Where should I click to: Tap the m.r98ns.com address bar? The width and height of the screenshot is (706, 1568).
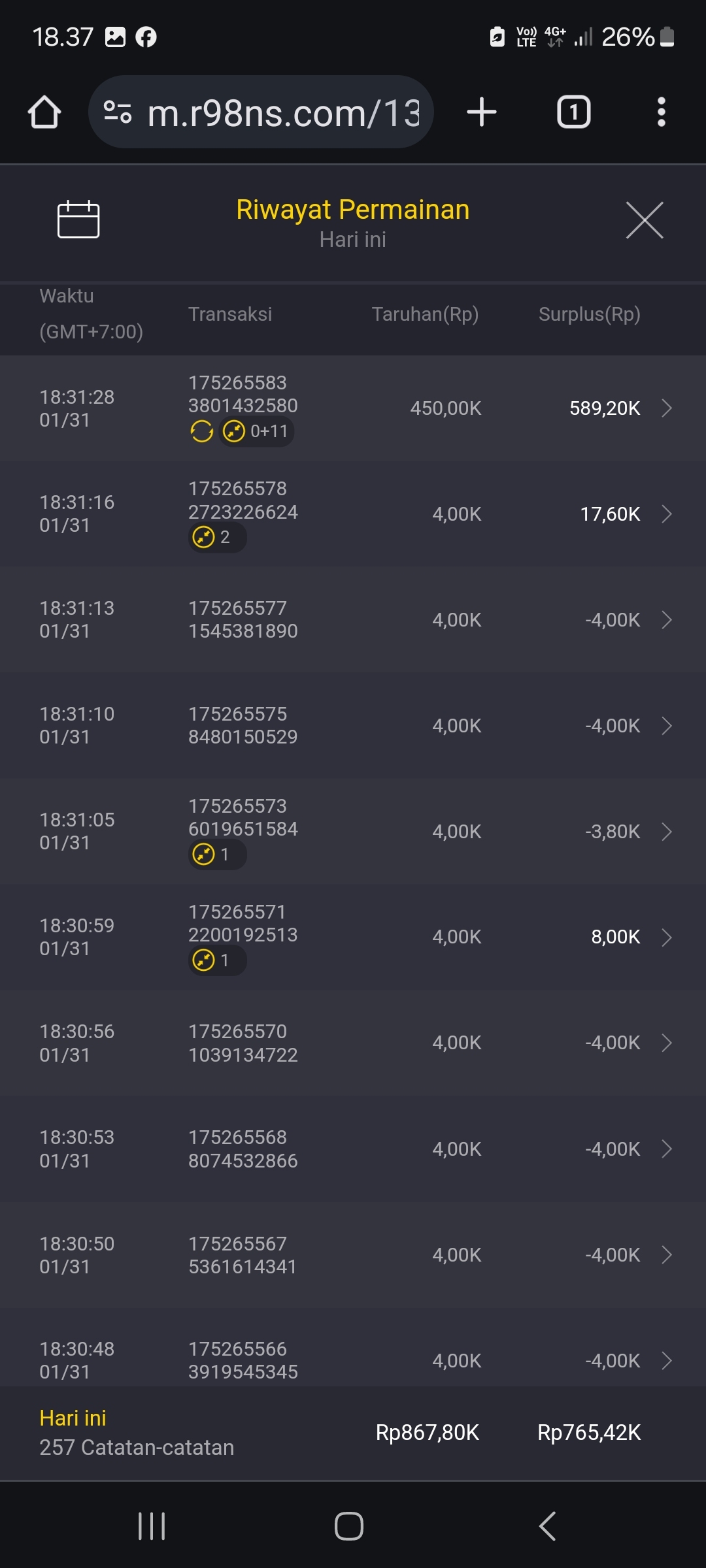282,112
